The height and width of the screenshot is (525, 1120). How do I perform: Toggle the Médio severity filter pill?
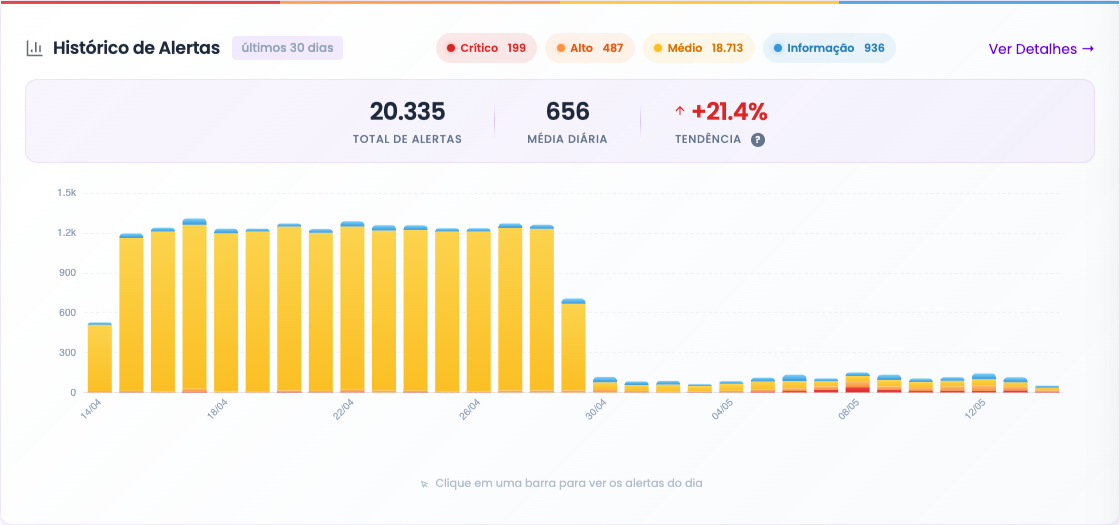click(x=699, y=49)
